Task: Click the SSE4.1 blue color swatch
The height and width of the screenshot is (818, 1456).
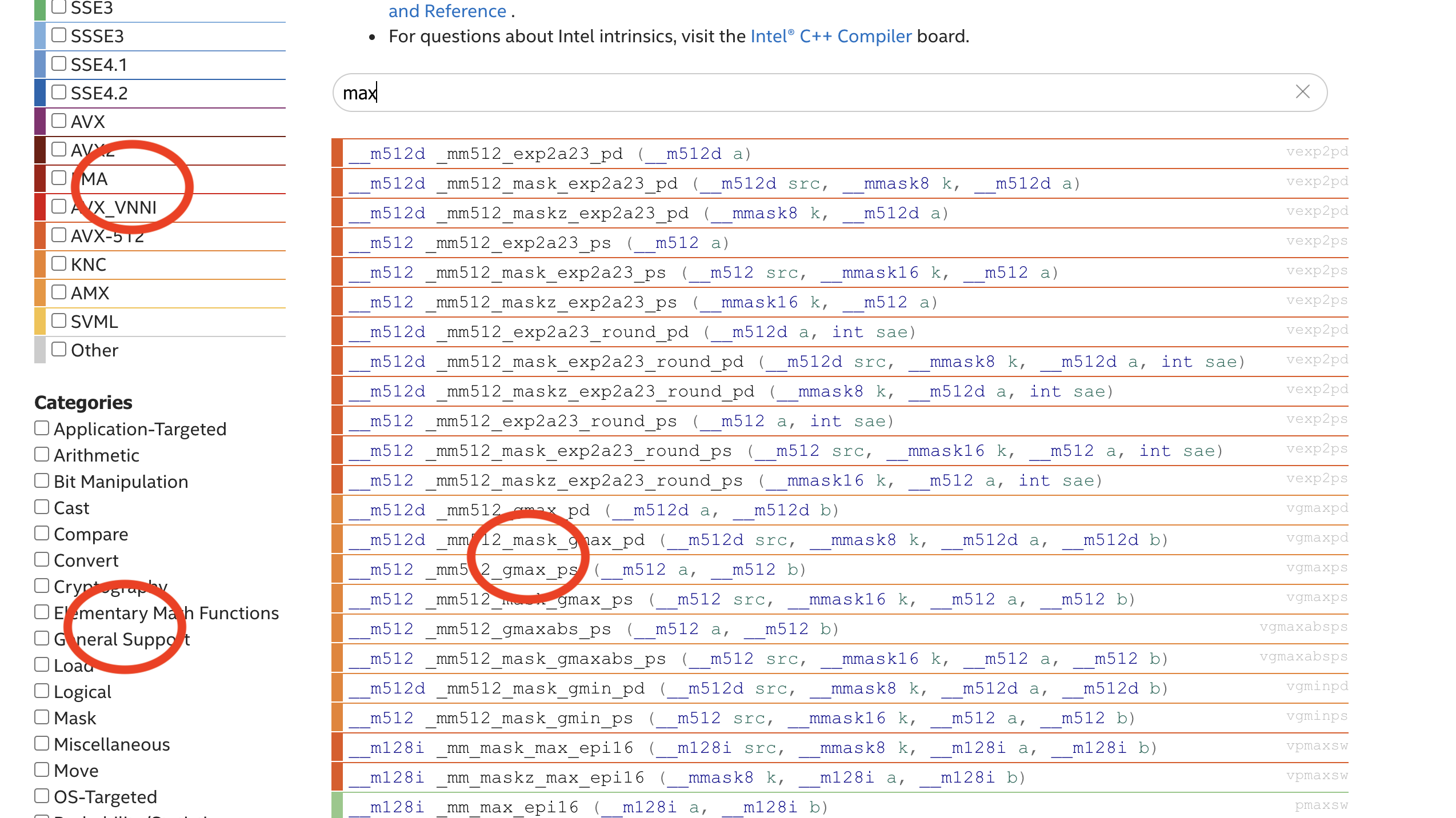Action: click(40, 65)
